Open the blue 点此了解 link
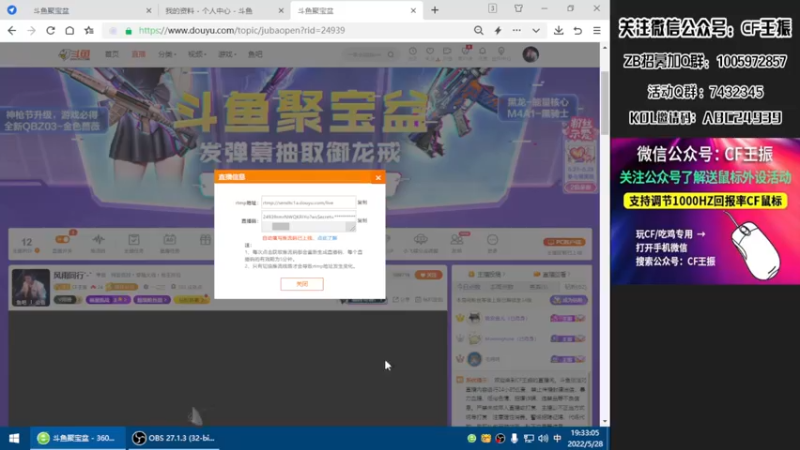This screenshot has width=800, height=450. pyautogui.click(x=327, y=238)
